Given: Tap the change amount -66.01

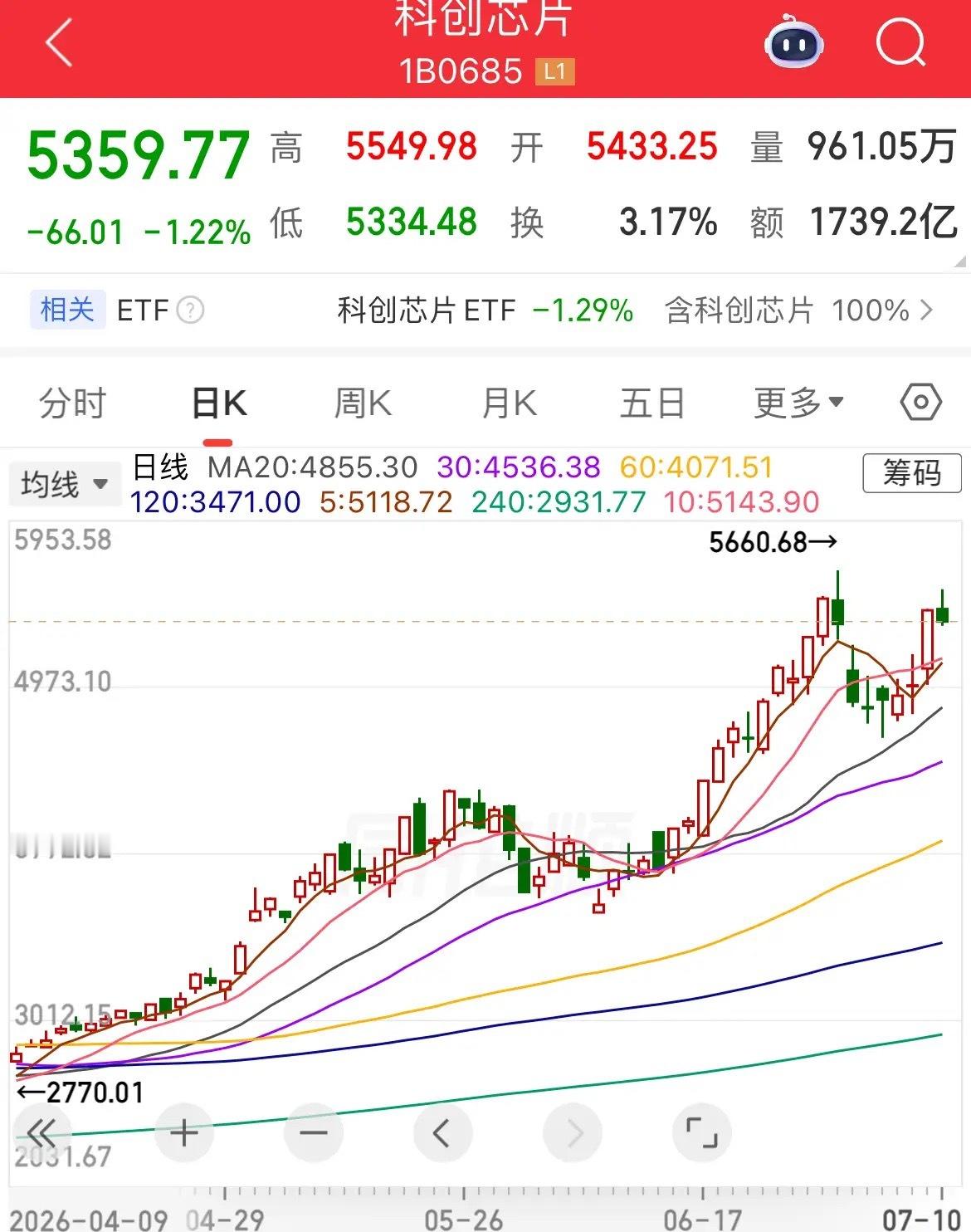Looking at the screenshot, I should (x=75, y=232).
